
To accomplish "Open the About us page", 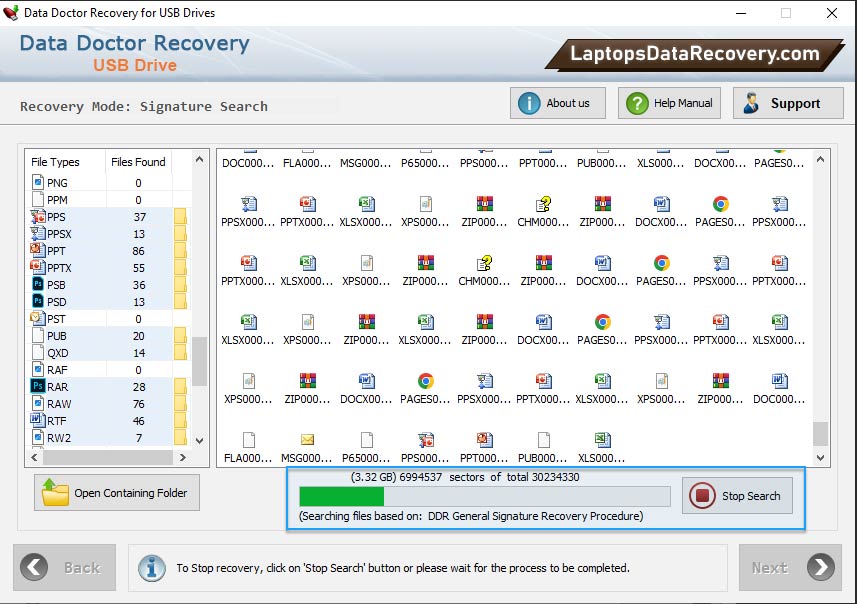I will click(x=557, y=103).
